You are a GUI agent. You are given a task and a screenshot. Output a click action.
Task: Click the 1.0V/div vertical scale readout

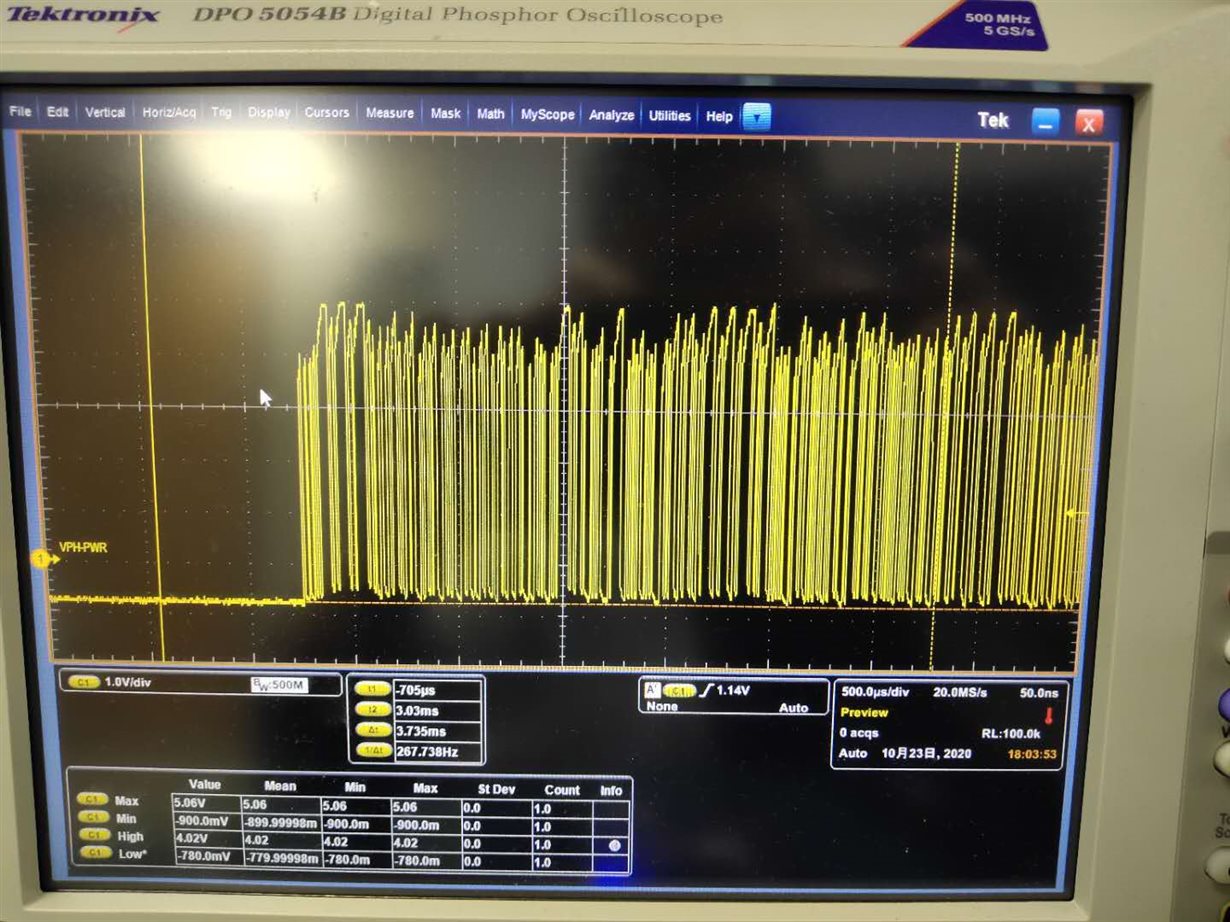tap(127, 682)
